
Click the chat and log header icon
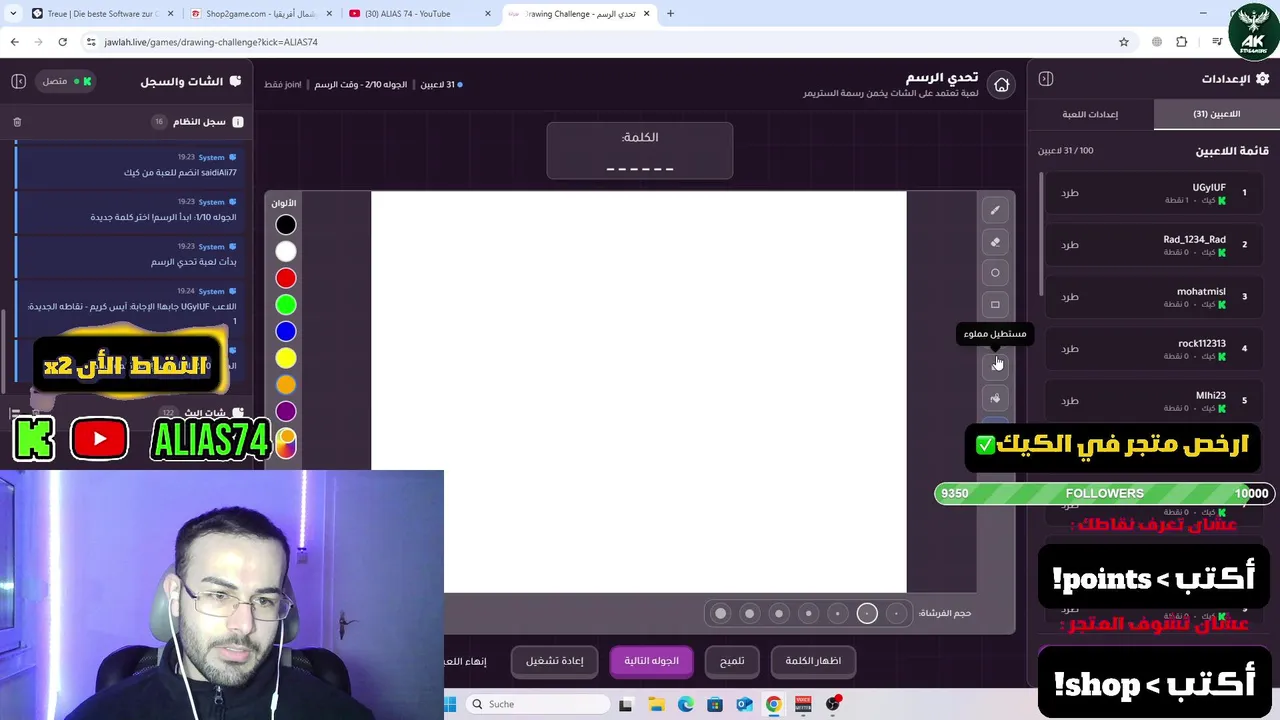pyautogui.click(x=236, y=81)
